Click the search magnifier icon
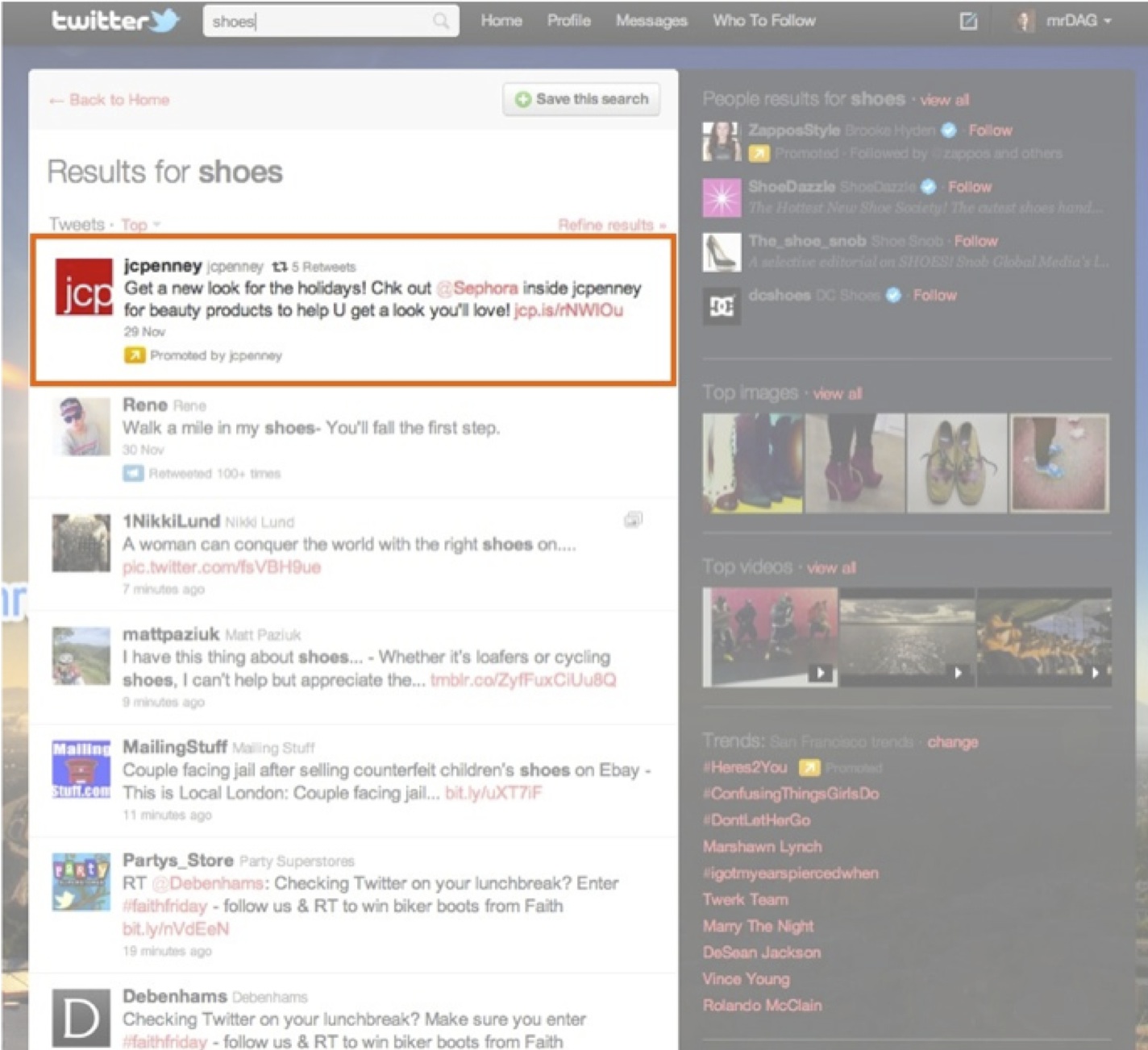1148x1050 pixels. tap(441, 21)
